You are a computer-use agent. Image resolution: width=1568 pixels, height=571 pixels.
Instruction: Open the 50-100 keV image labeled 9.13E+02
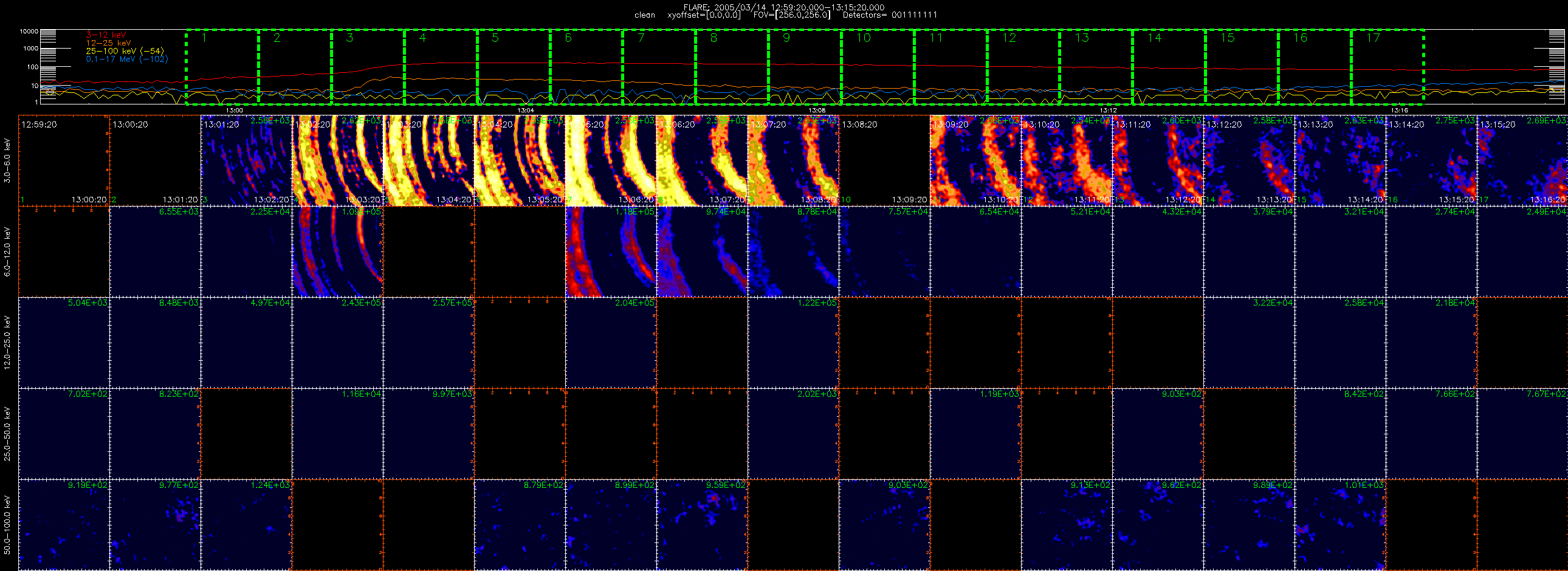pos(1067,525)
